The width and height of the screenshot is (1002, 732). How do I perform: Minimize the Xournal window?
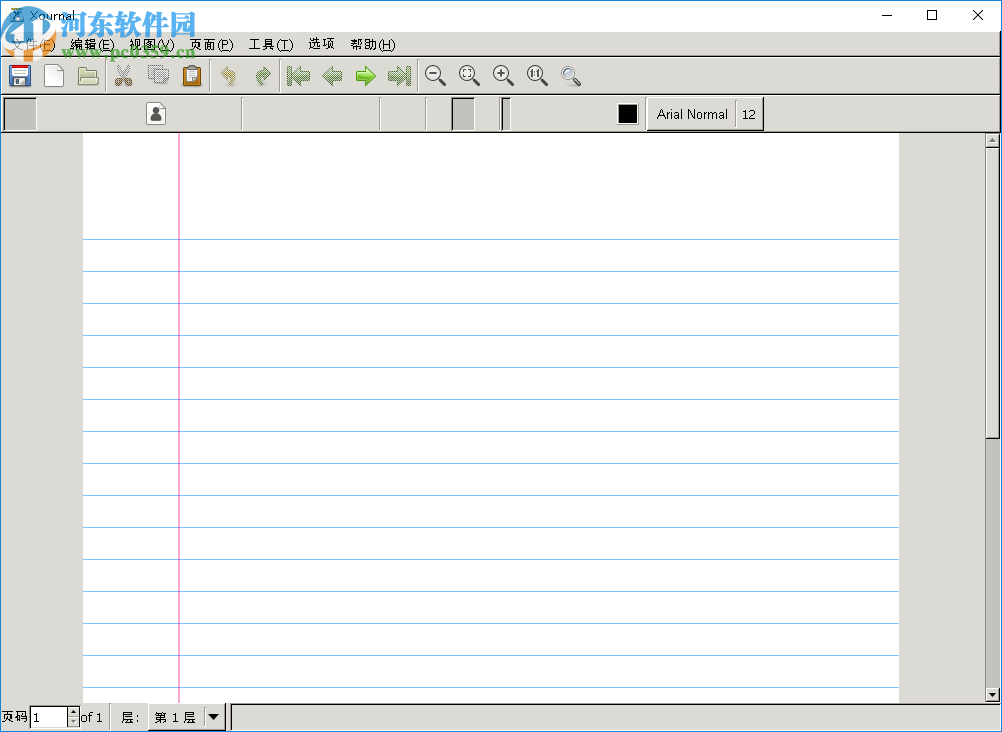pos(887,15)
